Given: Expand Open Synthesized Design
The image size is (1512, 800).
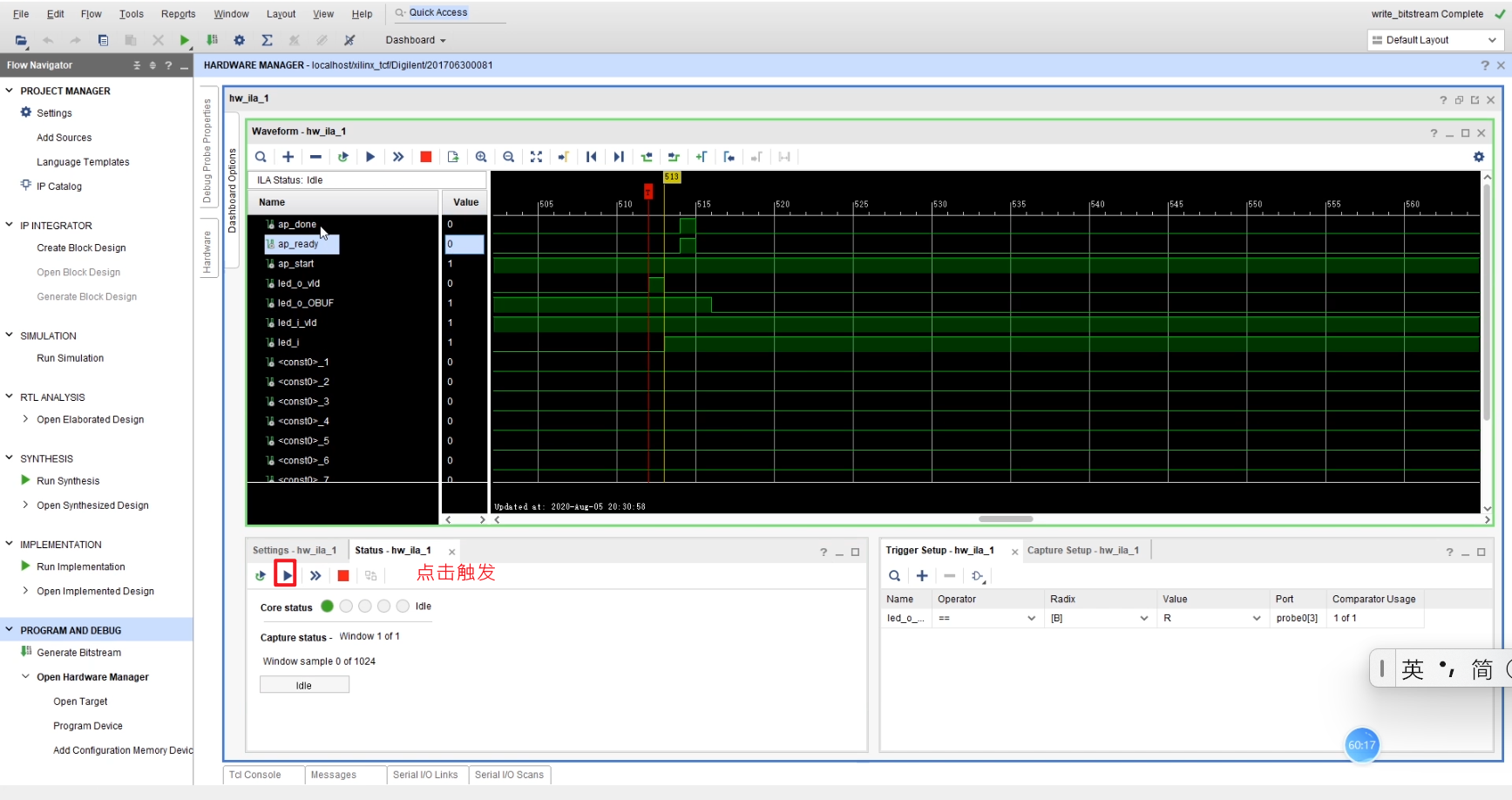Looking at the screenshot, I should click(x=25, y=505).
